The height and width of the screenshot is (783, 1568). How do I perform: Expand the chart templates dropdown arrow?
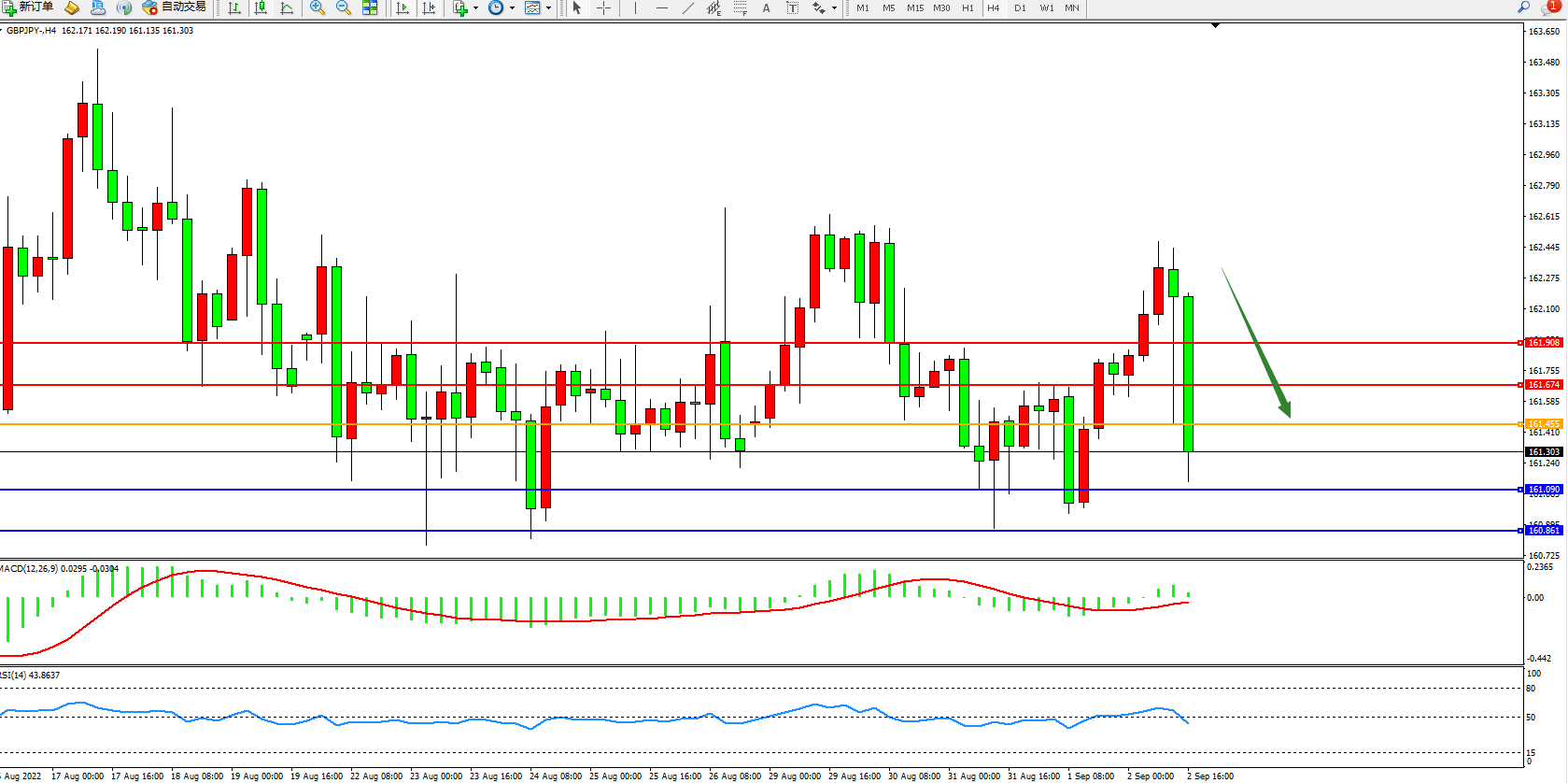[x=548, y=7]
